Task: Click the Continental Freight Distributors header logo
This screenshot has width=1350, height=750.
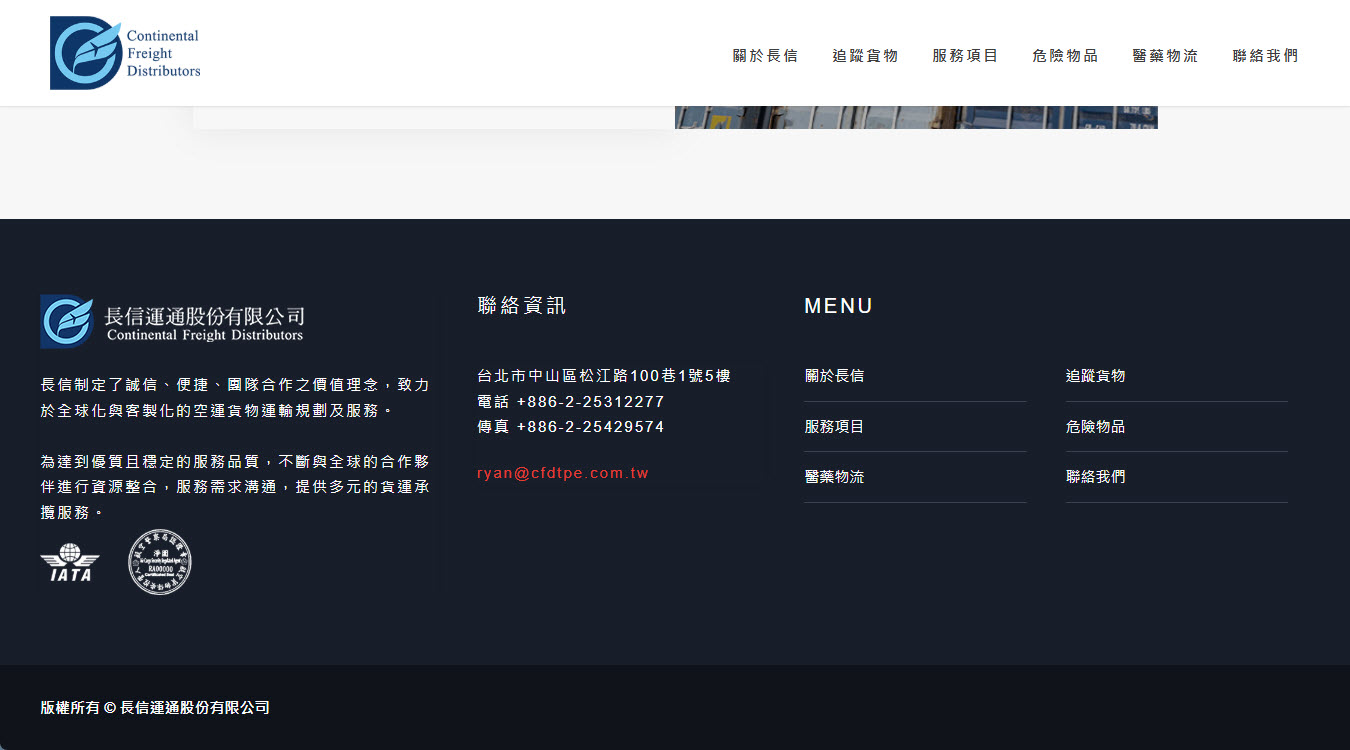Action: [x=125, y=53]
